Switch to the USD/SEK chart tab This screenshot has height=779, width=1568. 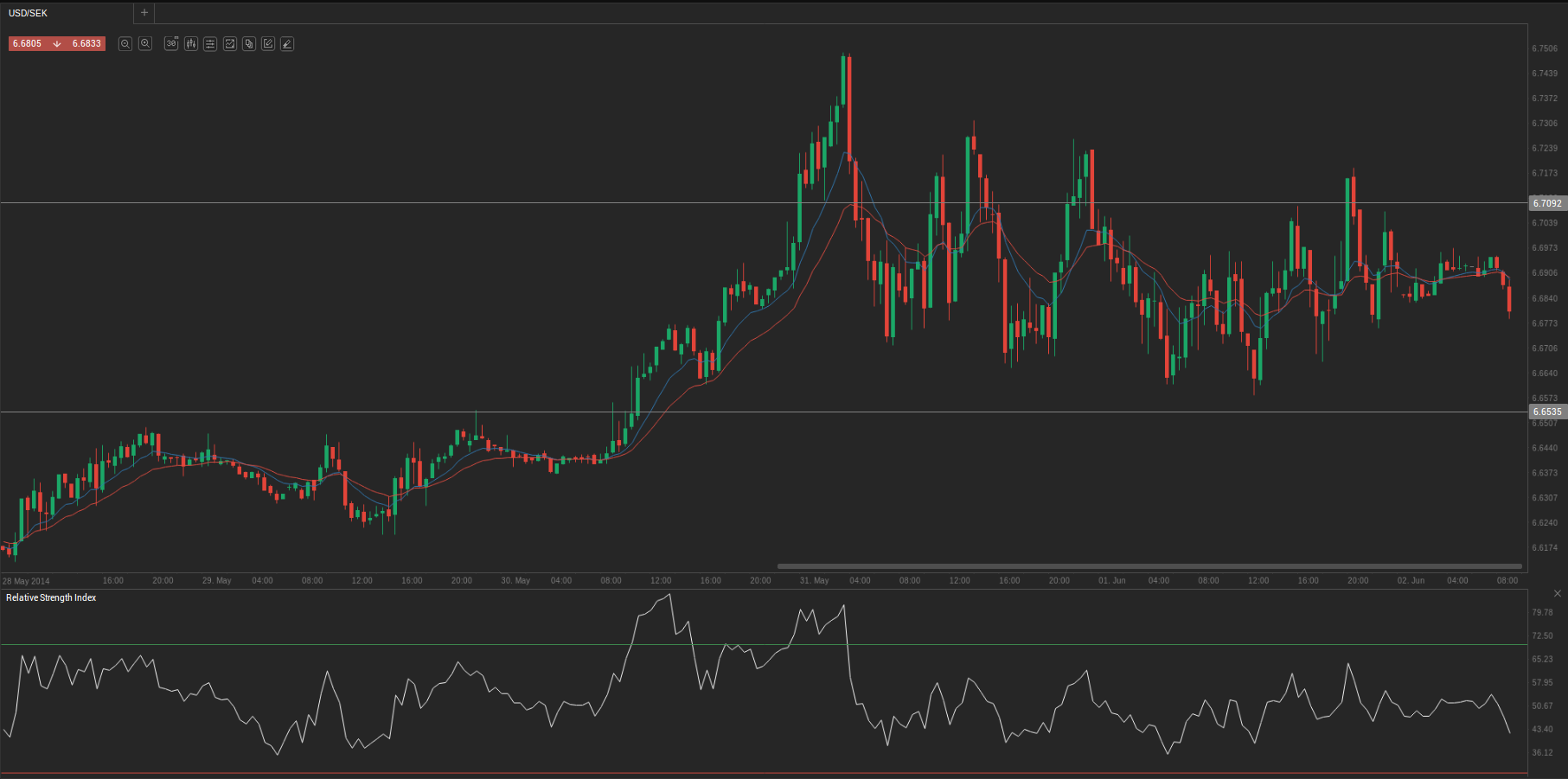point(29,13)
